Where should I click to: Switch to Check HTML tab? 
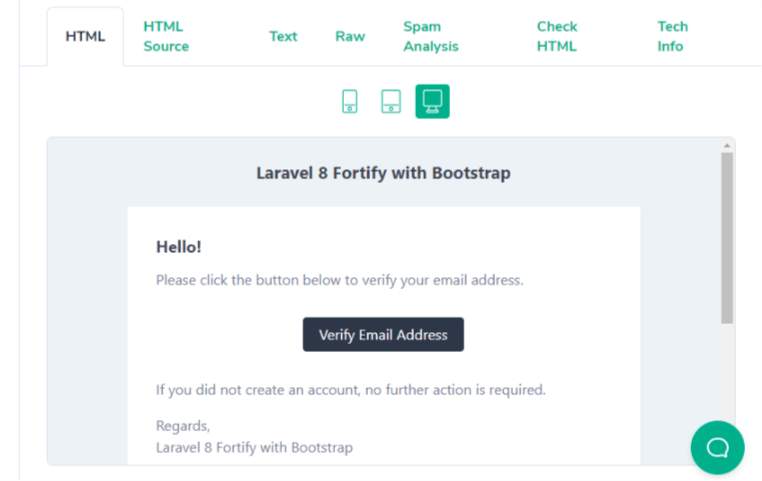pyautogui.click(x=557, y=36)
